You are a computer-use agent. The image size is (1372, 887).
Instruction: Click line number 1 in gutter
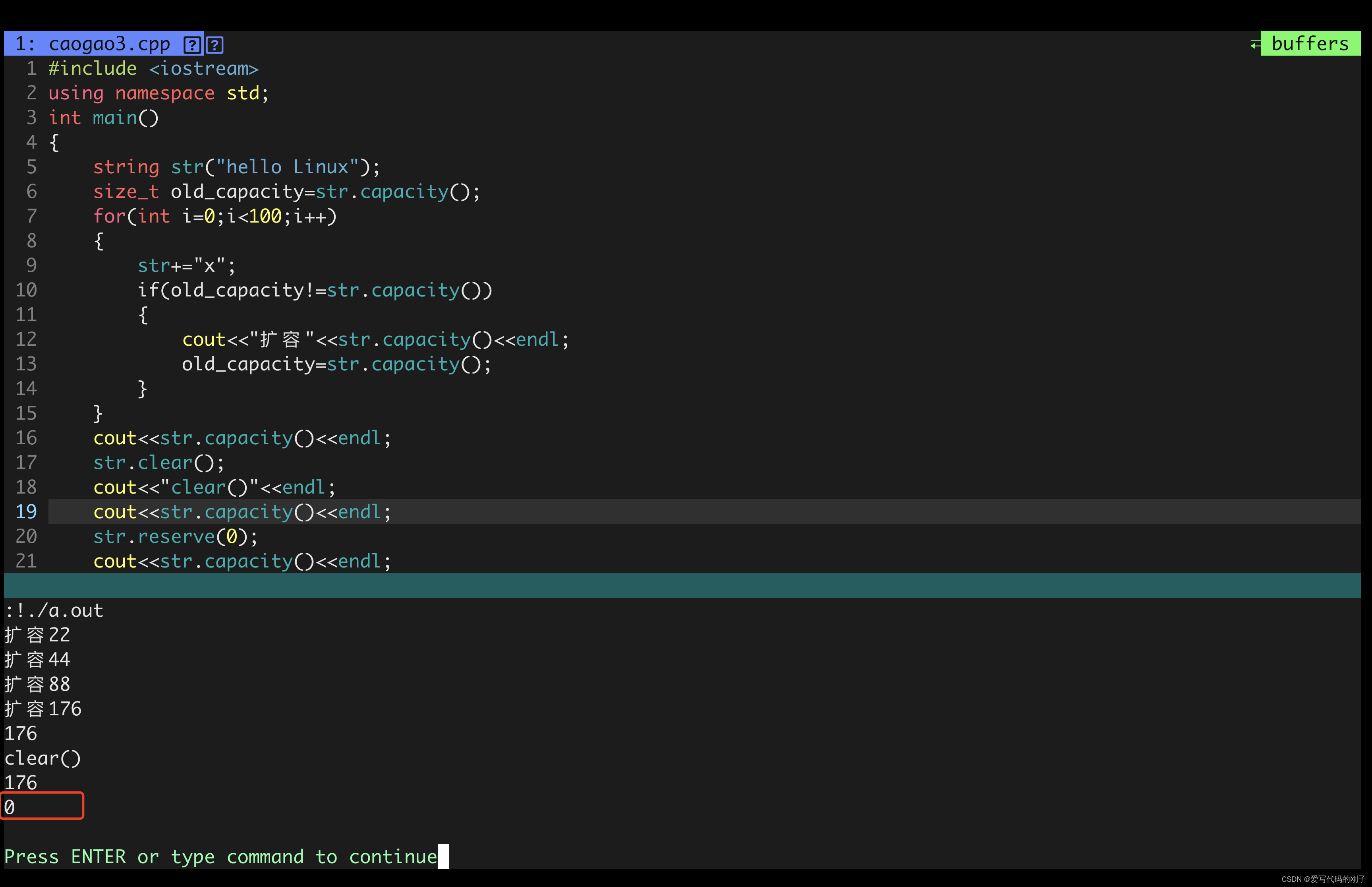[x=32, y=68]
